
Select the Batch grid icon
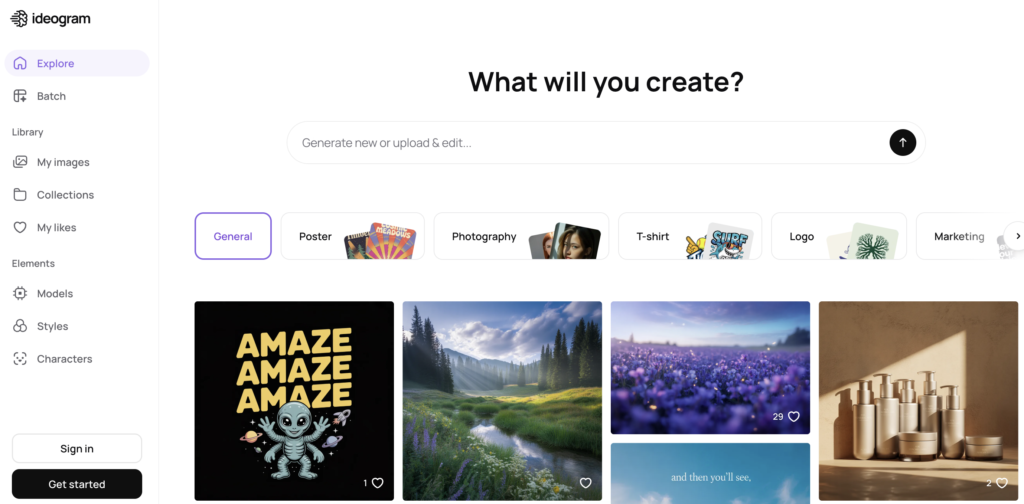tap(20, 96)
